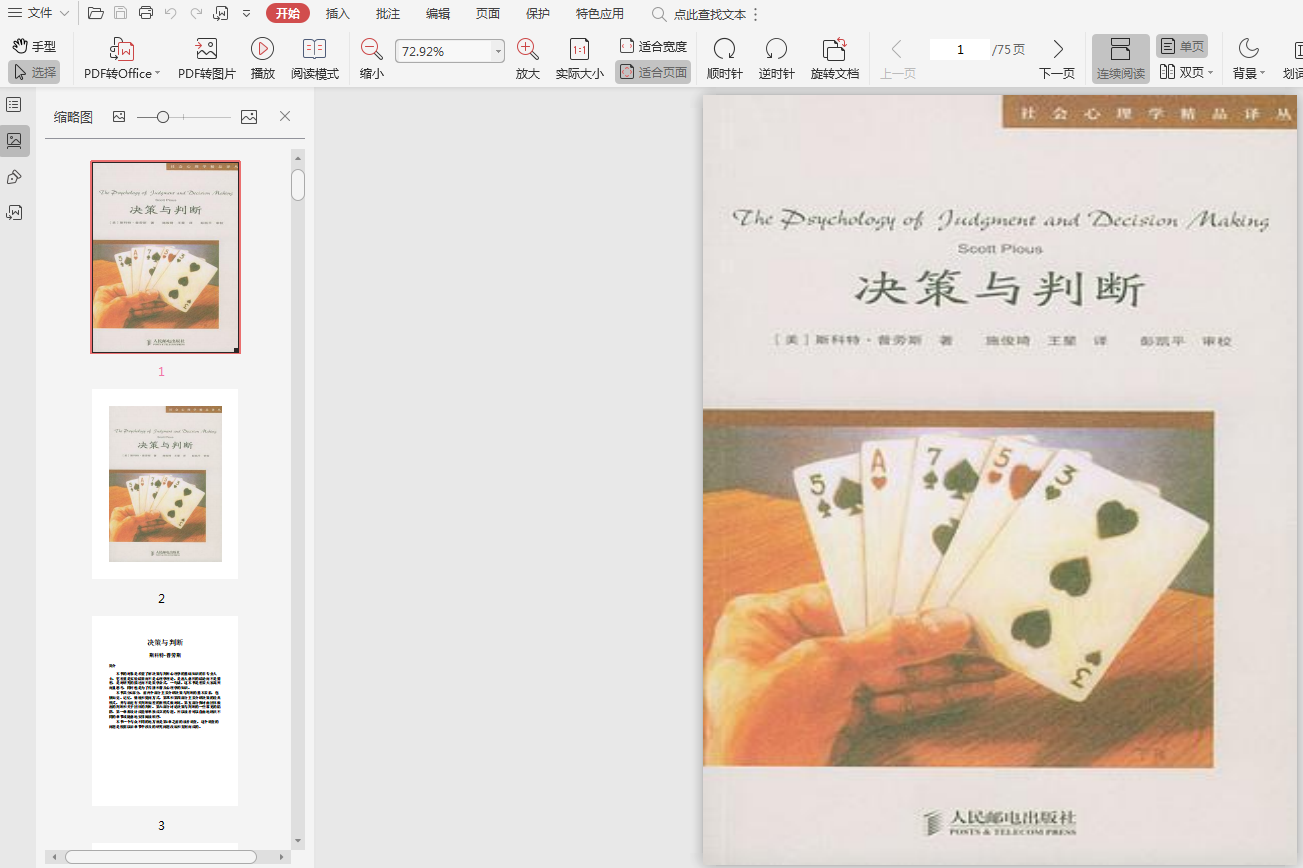Set view to 实际大小

[579, 59]
